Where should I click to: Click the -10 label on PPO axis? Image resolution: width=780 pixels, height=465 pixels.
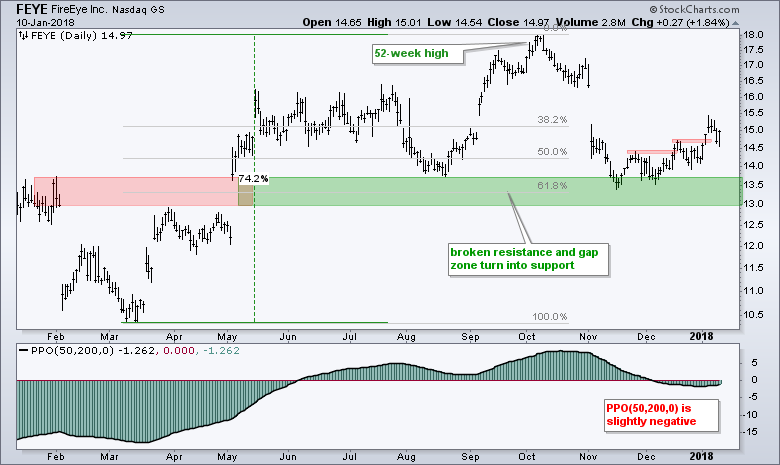(751, 415)
